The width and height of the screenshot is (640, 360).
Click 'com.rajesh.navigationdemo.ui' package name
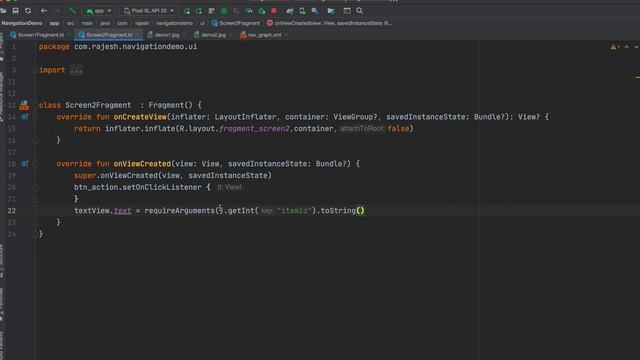click(136, 47)
